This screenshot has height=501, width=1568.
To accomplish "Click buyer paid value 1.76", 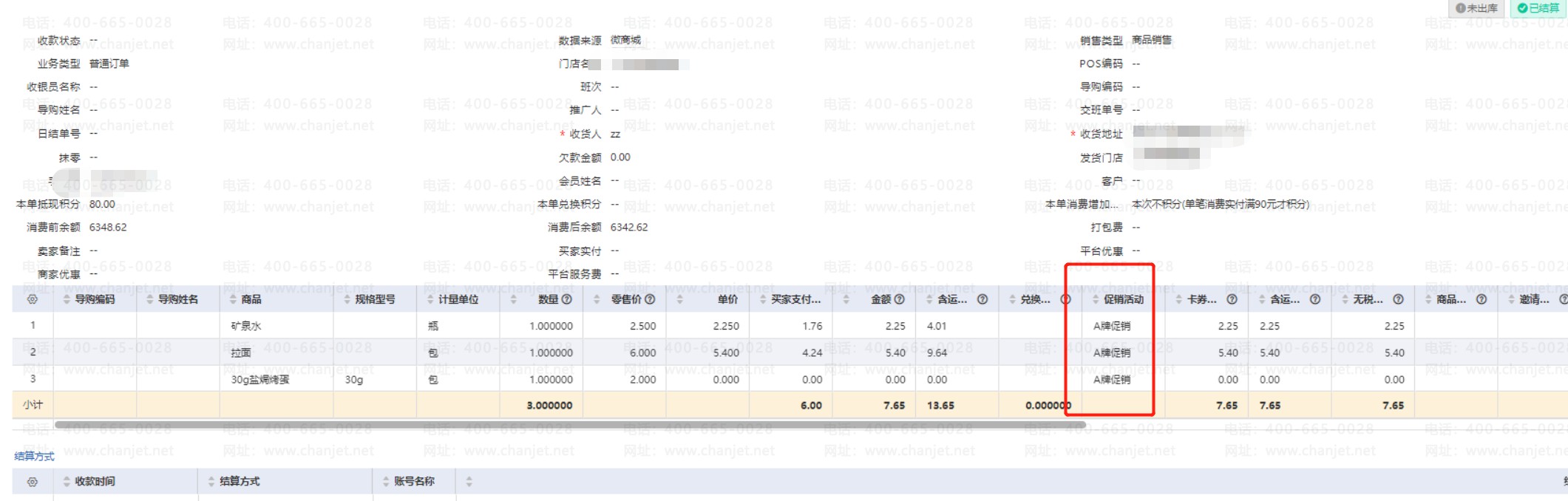I will tap(812, 326).
